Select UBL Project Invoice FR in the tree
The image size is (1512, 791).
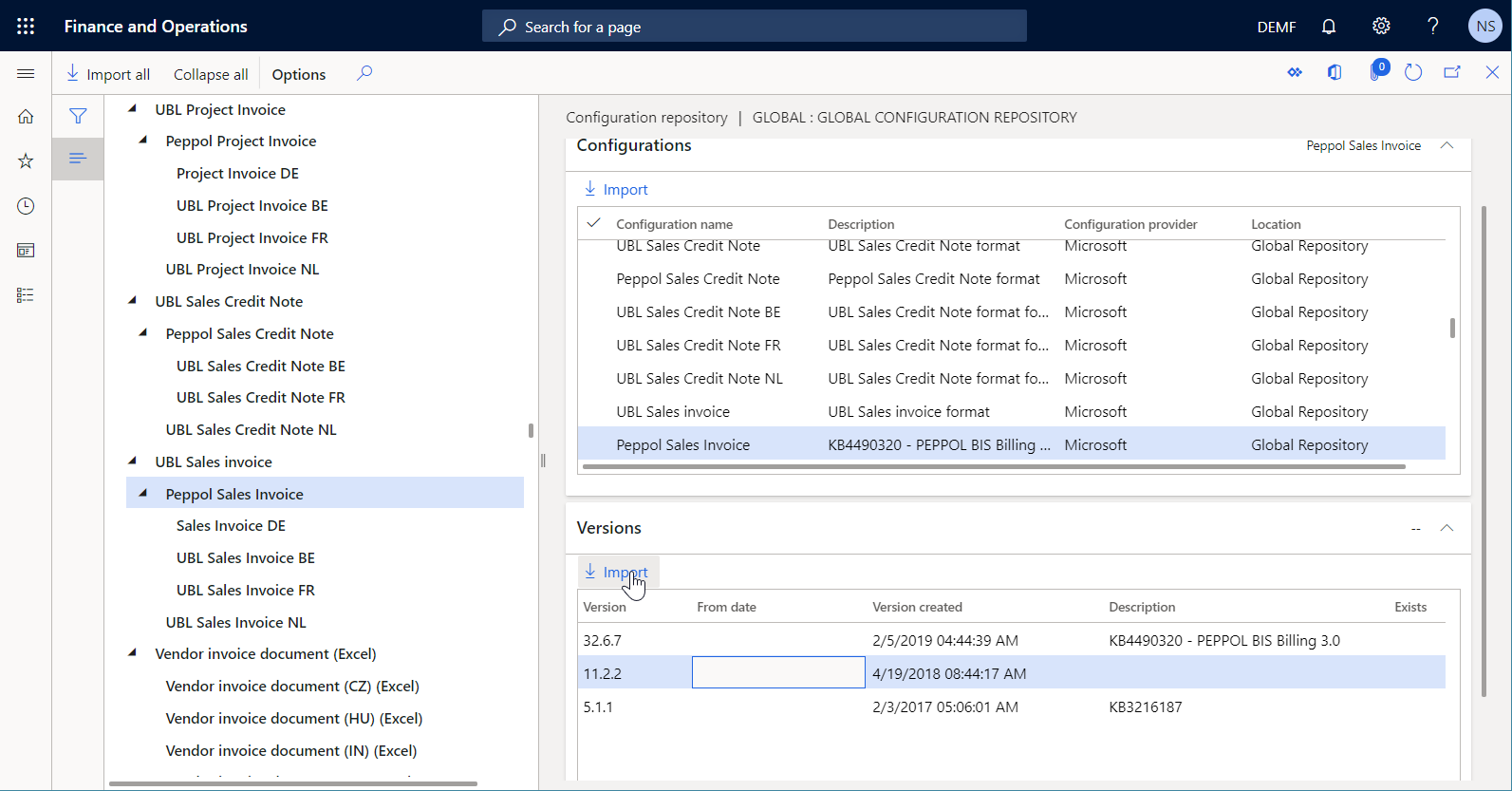coord(252,237)
